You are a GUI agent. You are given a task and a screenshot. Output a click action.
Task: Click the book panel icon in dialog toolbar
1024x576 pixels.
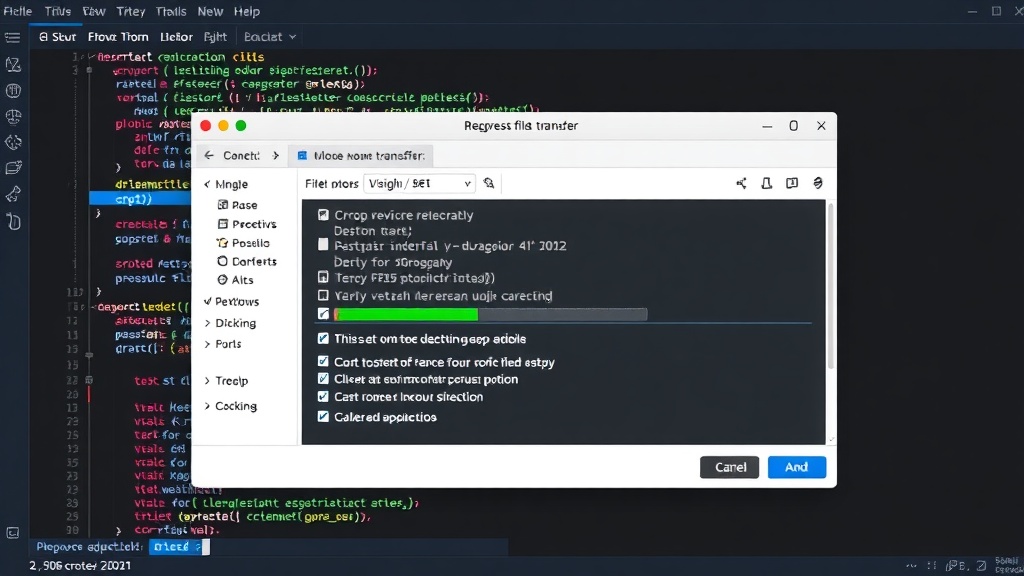[792, 184]
